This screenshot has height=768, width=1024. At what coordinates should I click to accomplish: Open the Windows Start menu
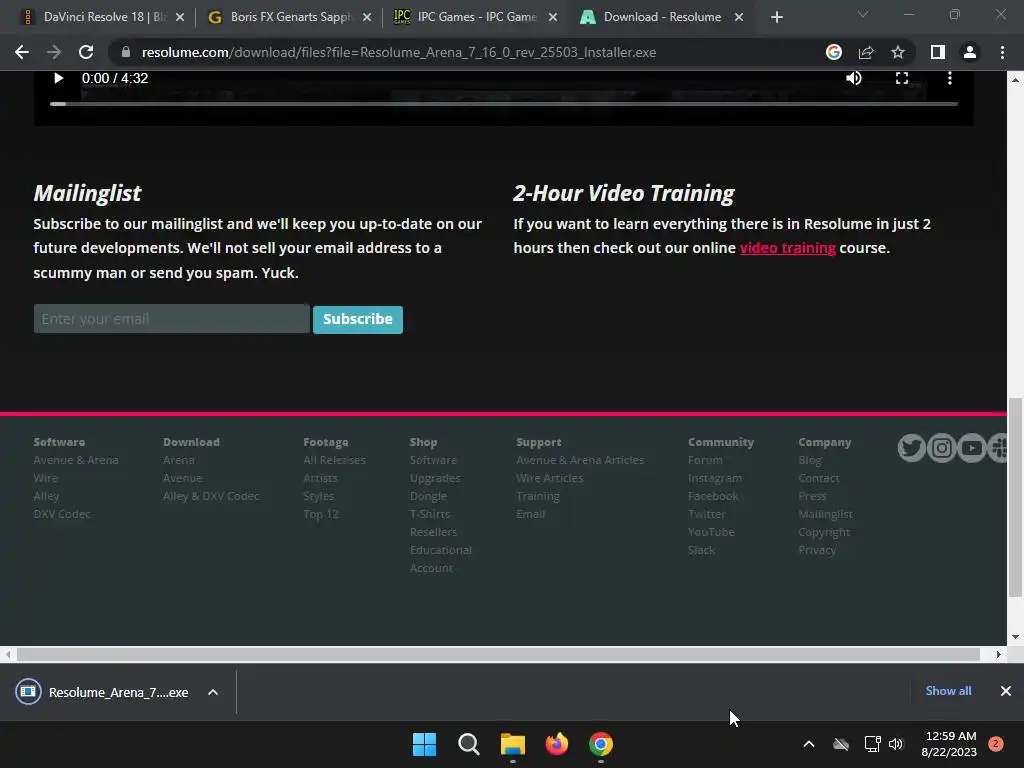click(x=424, y=744)
